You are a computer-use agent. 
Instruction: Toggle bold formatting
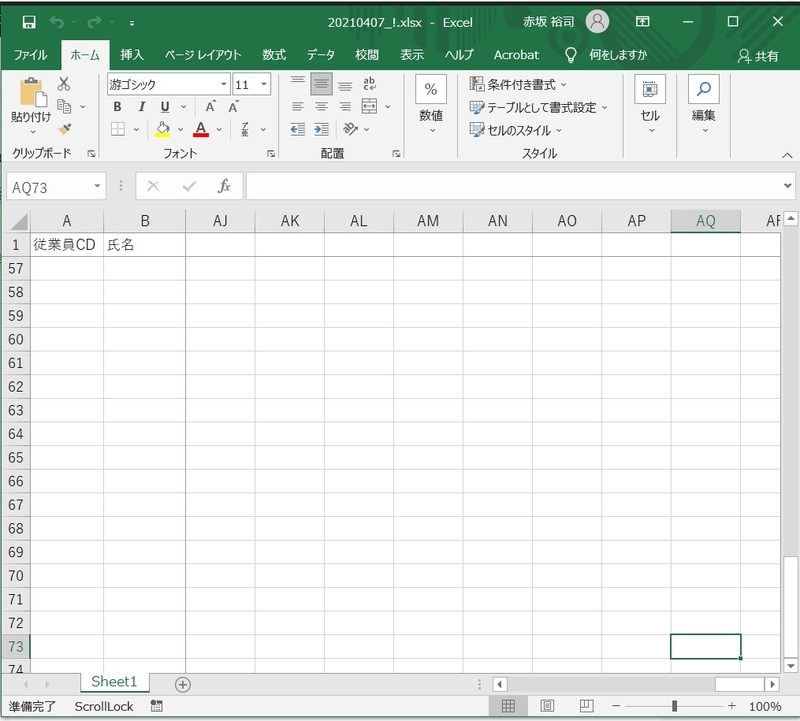tap(117, 107)
